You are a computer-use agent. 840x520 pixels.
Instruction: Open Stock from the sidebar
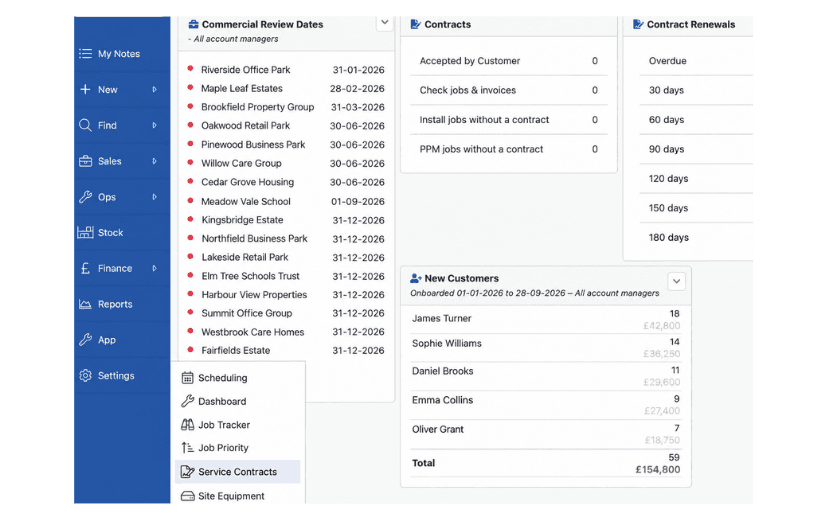coord(122,232)
